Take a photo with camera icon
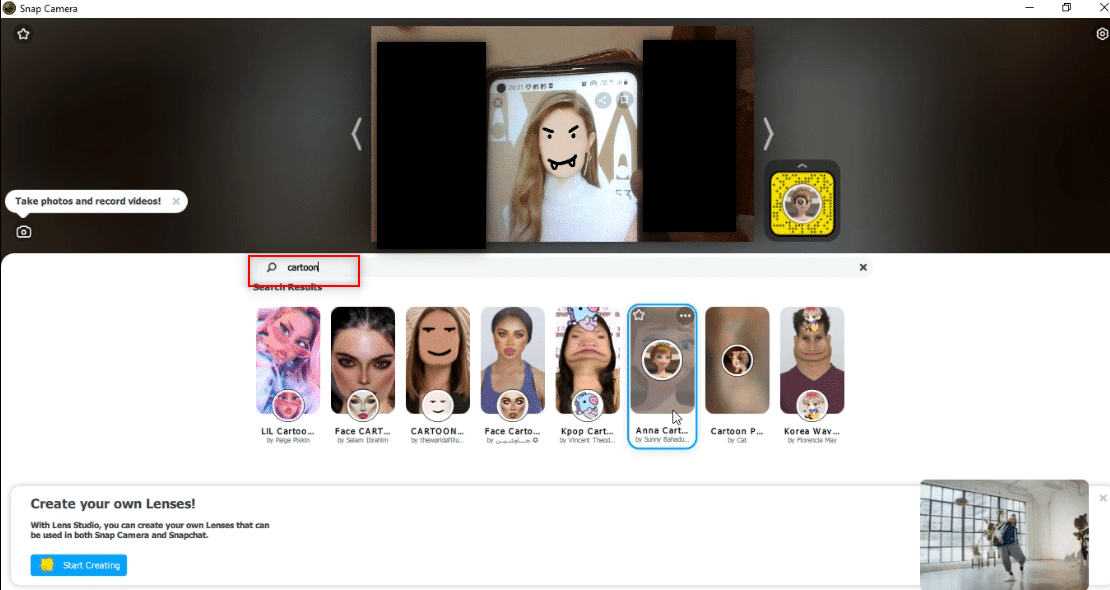The width and height of the screenshot is (1110, 590). pos(23,232)
